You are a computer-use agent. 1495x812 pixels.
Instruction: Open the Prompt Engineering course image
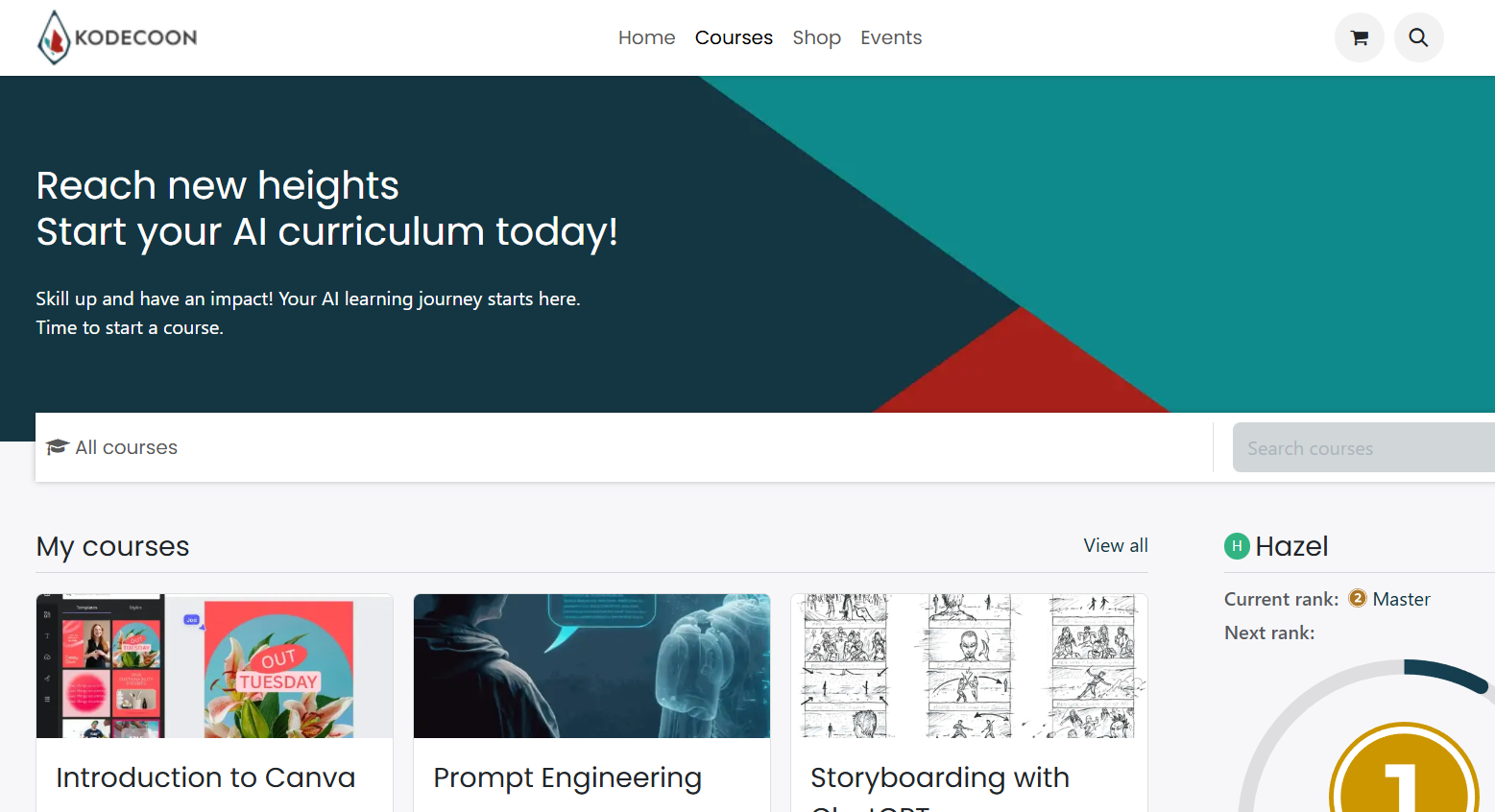tap(591, 666)
